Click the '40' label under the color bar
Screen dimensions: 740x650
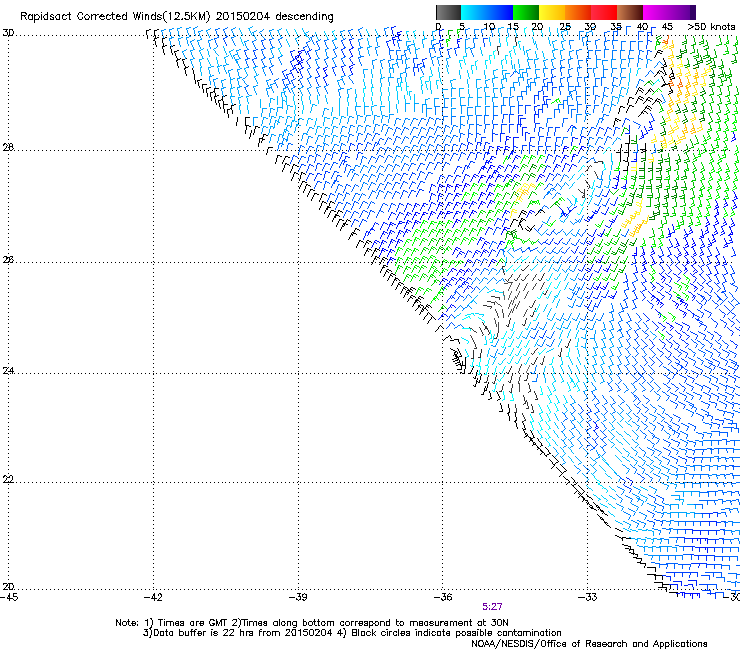[642, 27]
